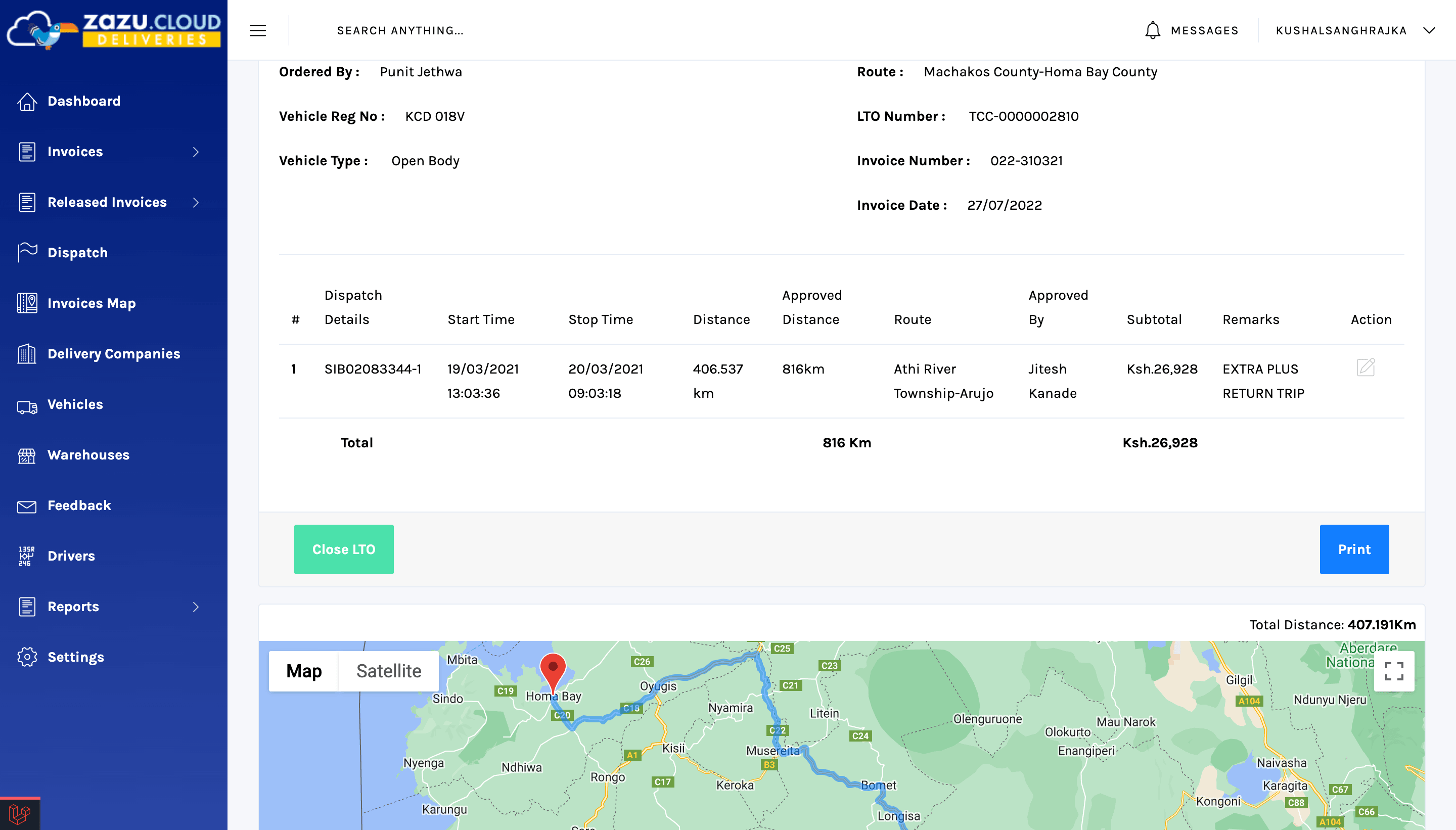1456x830 pixels.
Task: Click the Drivers gearshift icon
Action: click(x=27, y=556)
